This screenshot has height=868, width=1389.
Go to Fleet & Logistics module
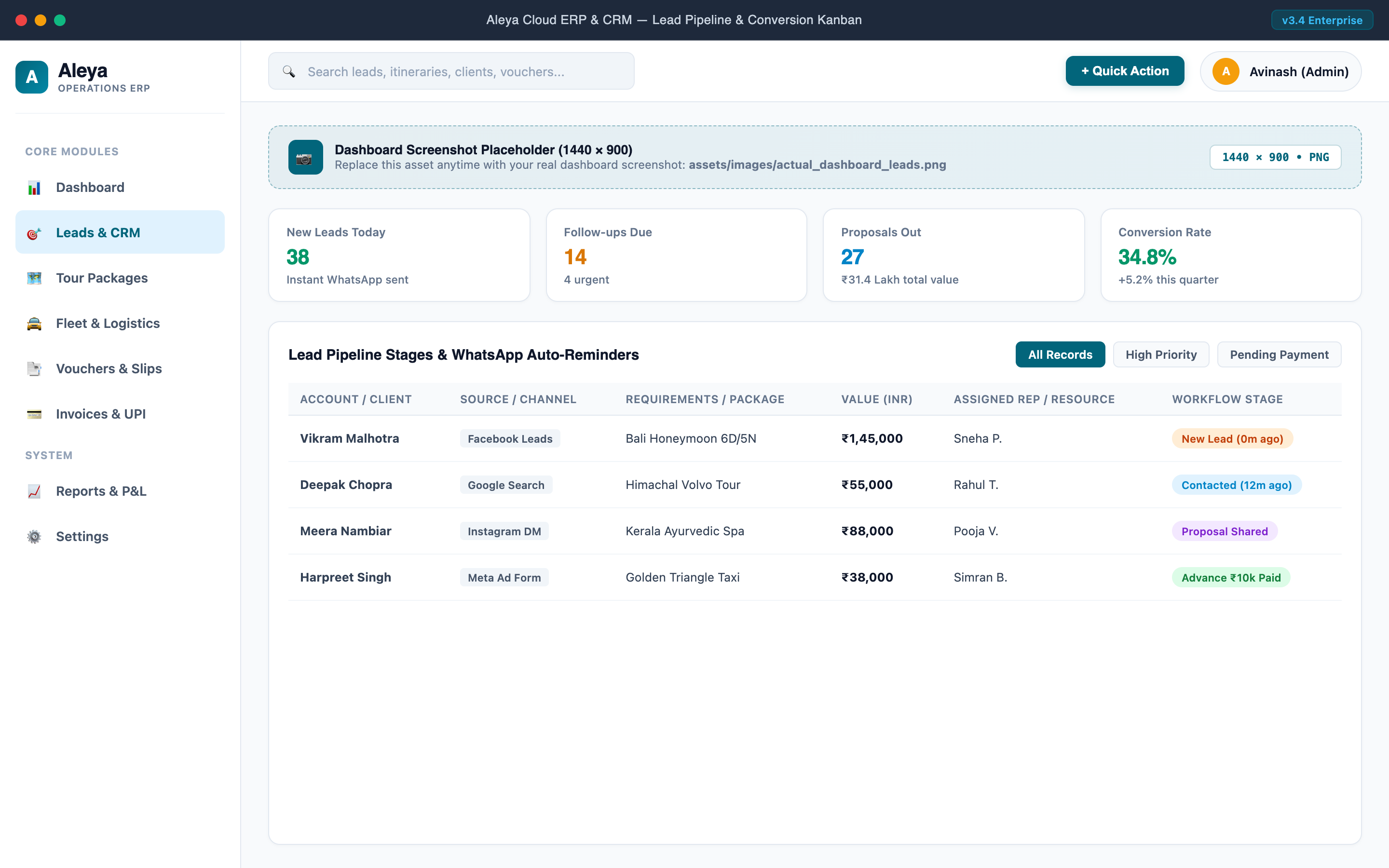click(120, 323)
